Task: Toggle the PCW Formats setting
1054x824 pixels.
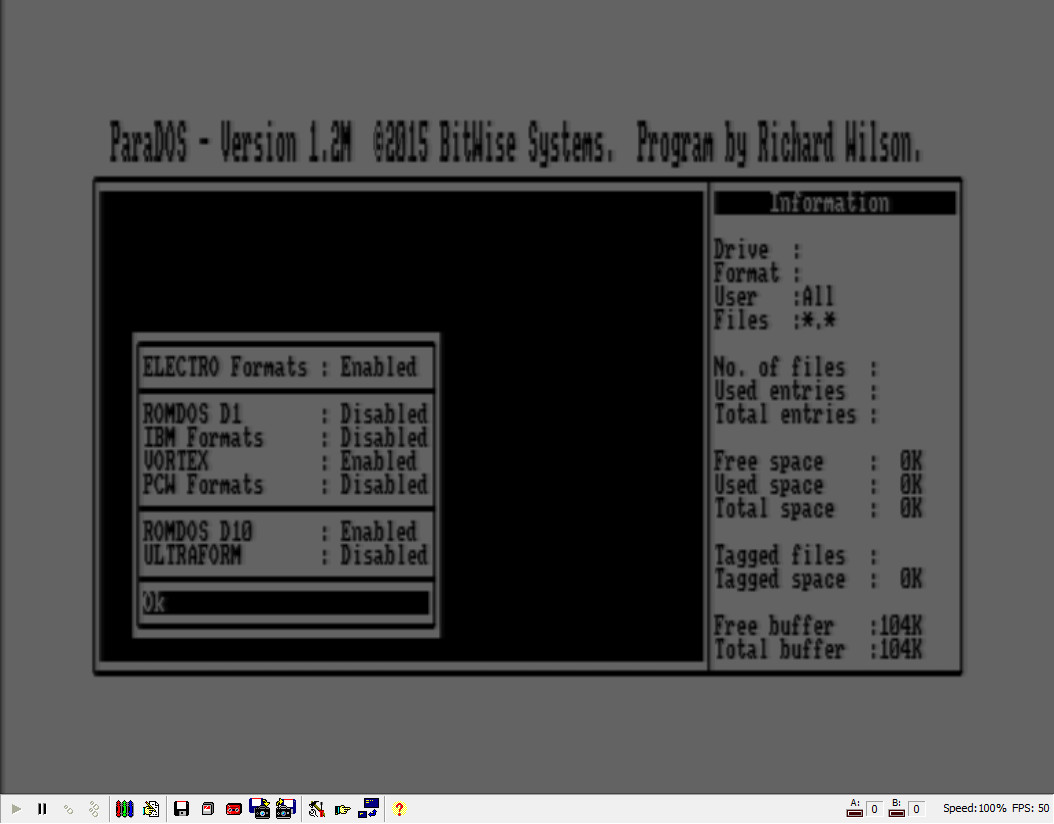Action: tap(285, 485)
